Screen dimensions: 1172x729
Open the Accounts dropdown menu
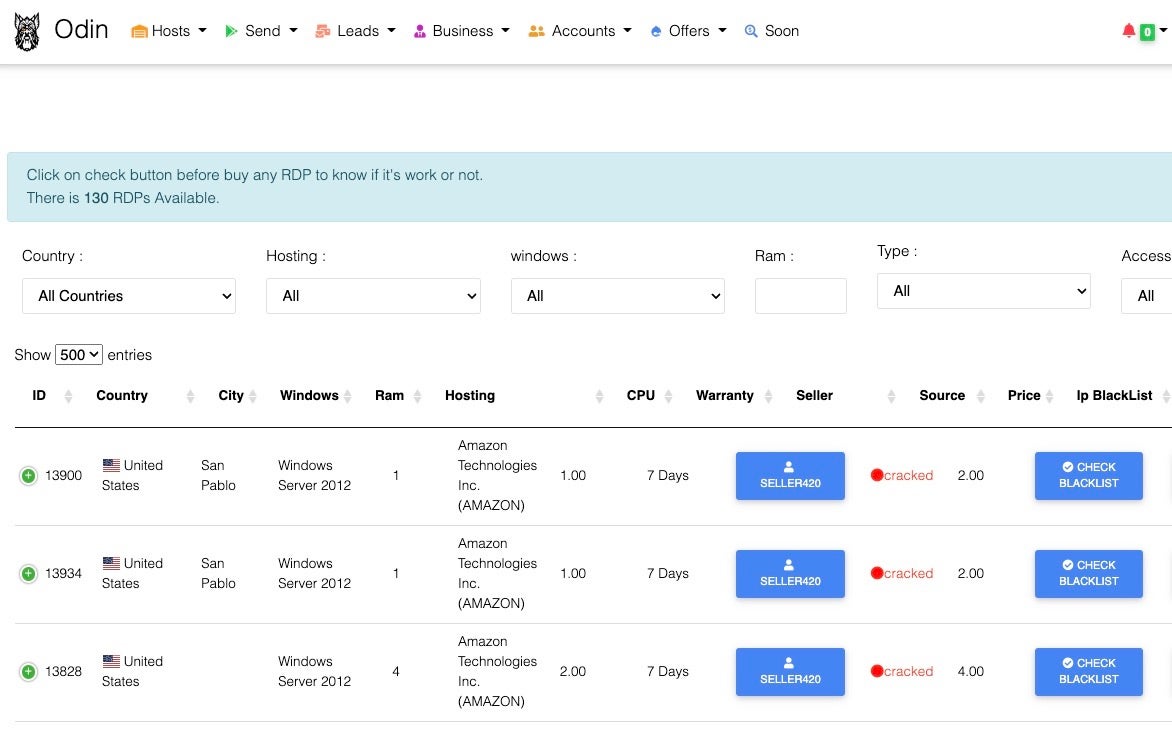pos(581,31)
